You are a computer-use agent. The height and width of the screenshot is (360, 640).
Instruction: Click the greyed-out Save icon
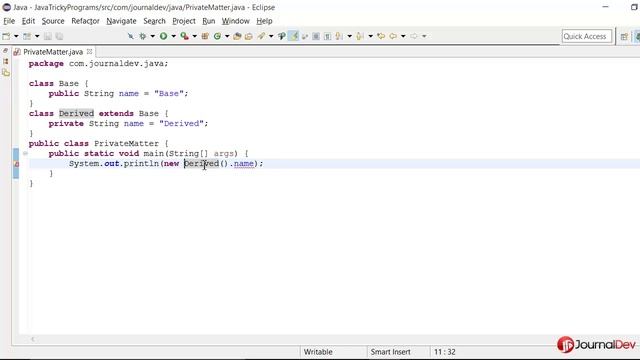[48, 36]
